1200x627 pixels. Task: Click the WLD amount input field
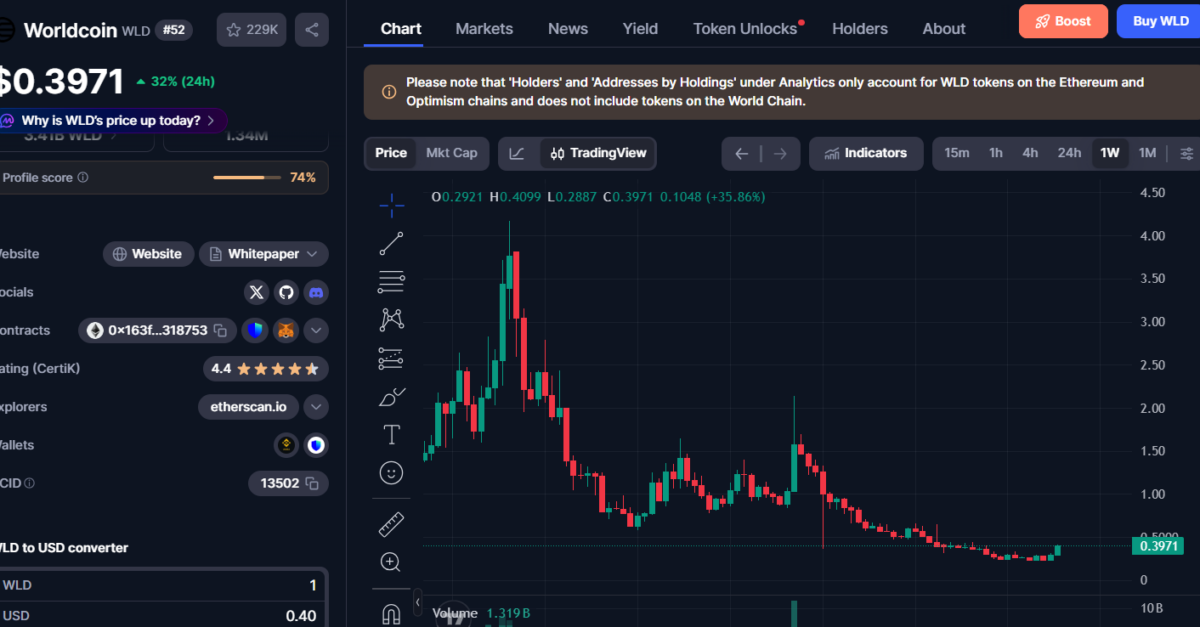point(163,585)
